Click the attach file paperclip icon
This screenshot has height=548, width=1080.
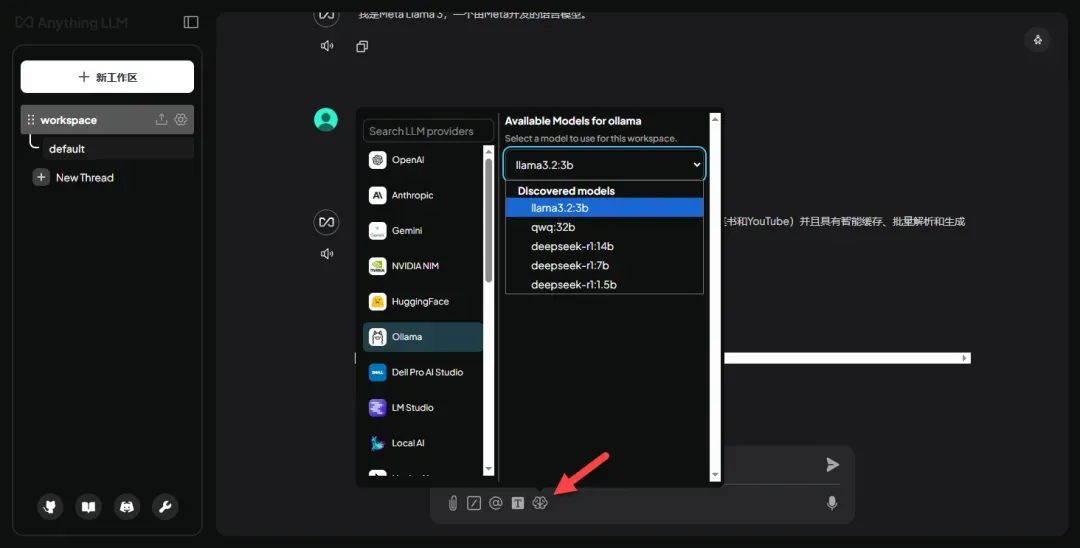point(453,503)
